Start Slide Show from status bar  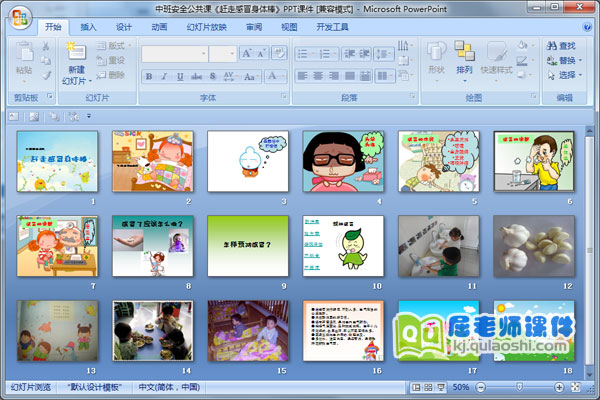coord(441,387)
